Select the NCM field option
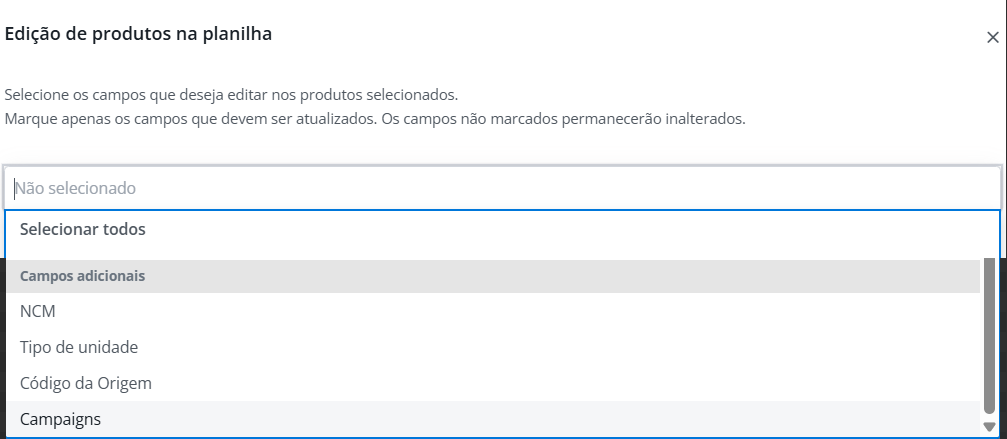Viewport: 1007px width, 439px height. (38, 311)
